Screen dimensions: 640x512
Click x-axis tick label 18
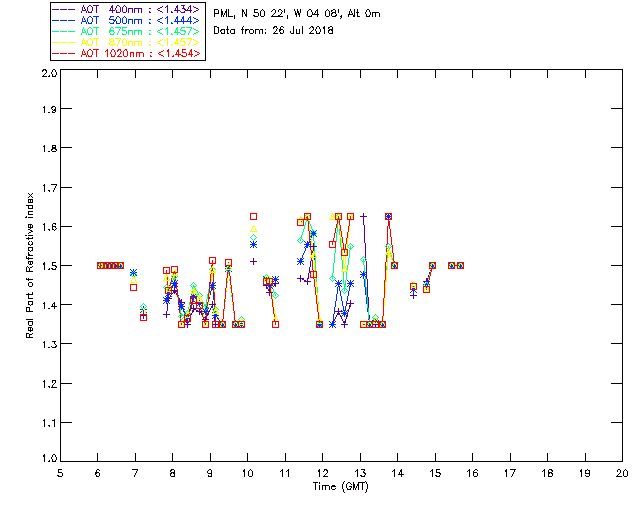coord(547,473)
